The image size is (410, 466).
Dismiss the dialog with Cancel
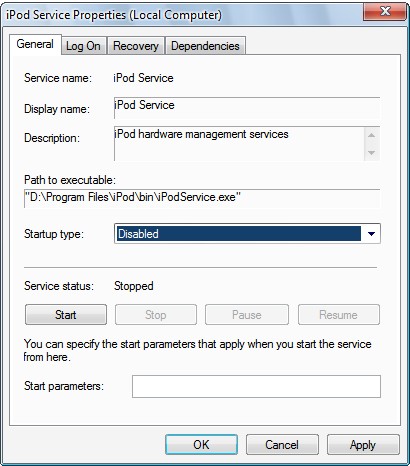pos(282,445)
